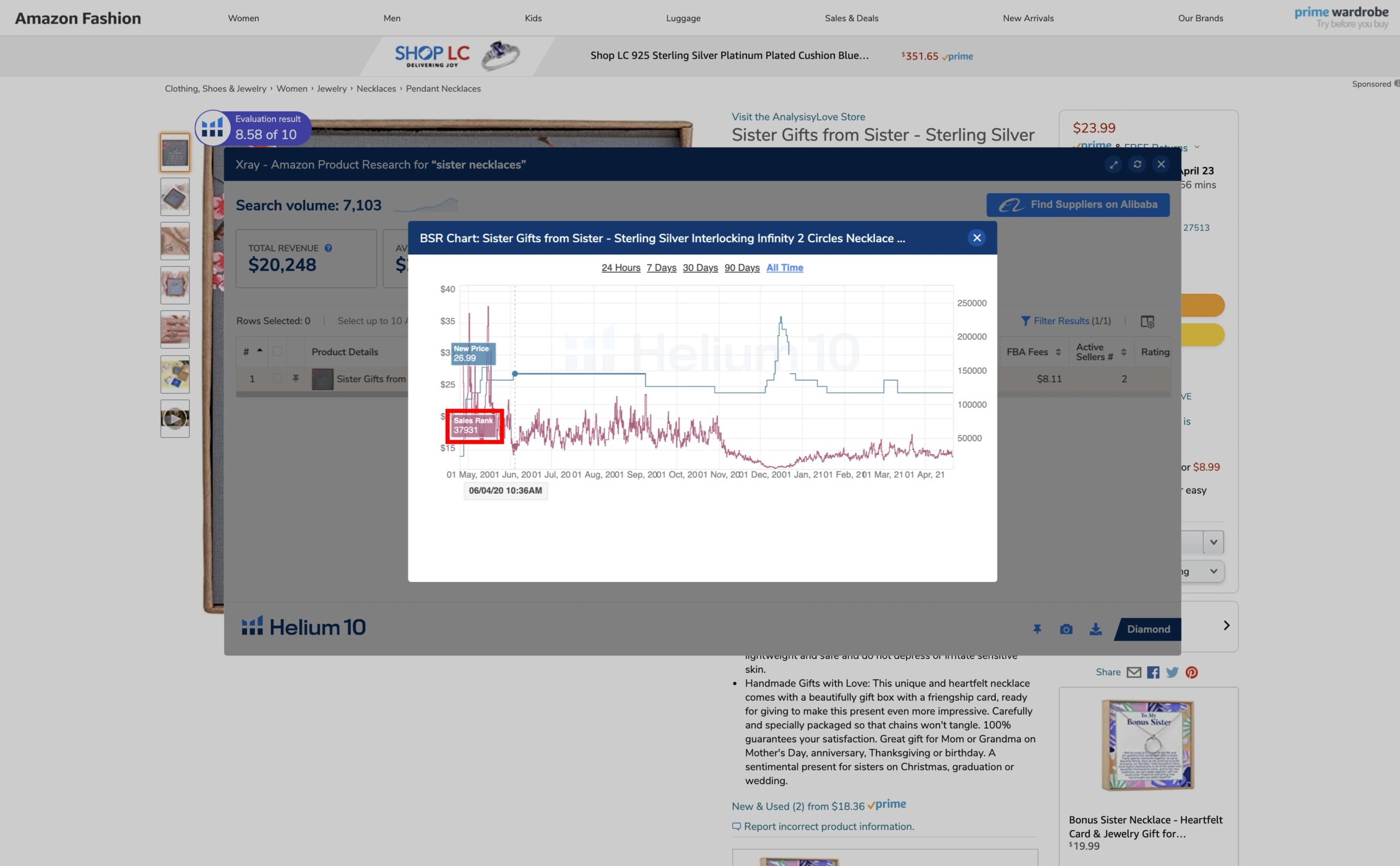Share the product via Facebook icon
The height and width of the screenshot is (866, 1400).
pyautogui.click(x=1153, y=672)
